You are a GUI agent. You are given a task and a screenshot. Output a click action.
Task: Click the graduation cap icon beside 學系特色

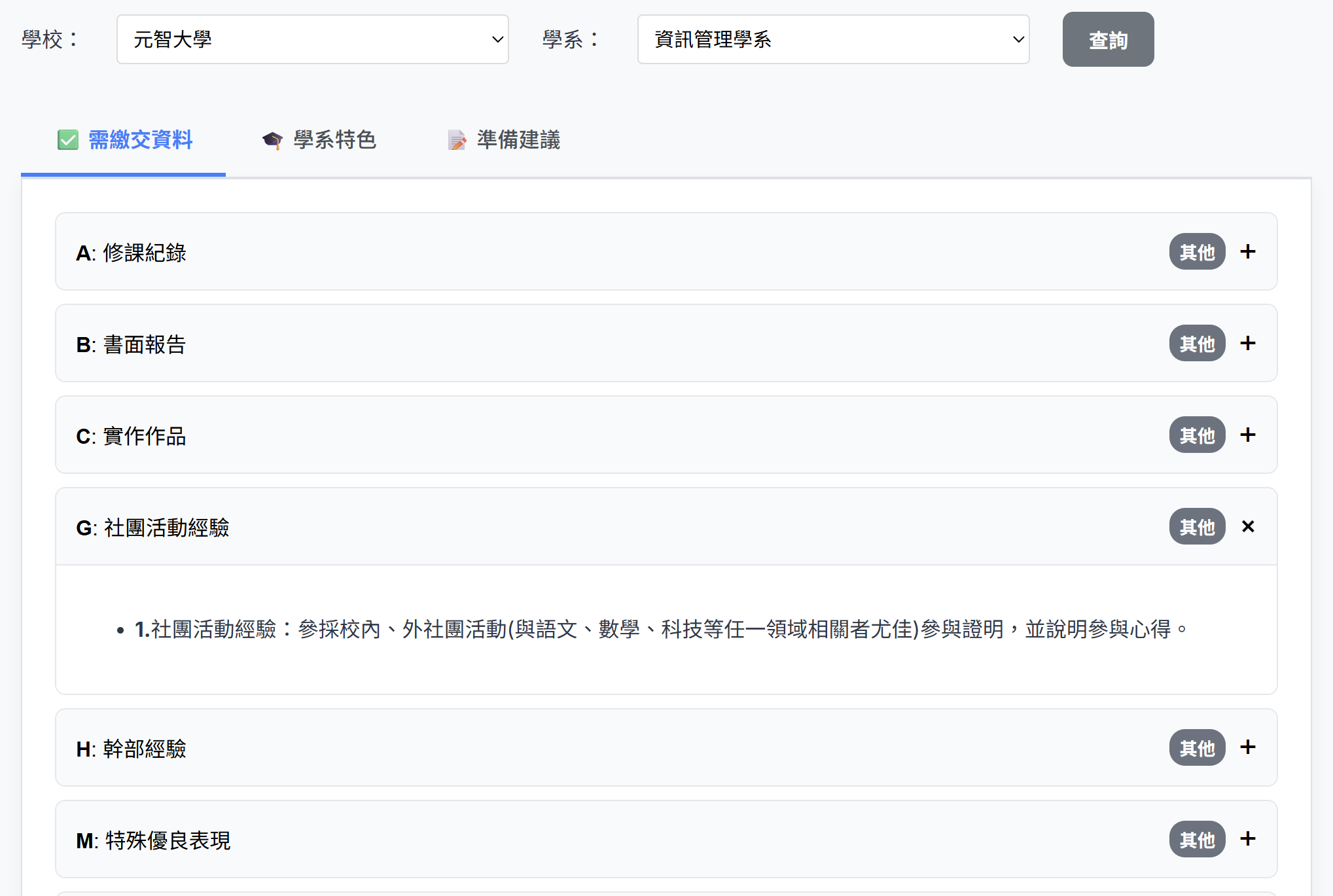[x=272, y=139]
